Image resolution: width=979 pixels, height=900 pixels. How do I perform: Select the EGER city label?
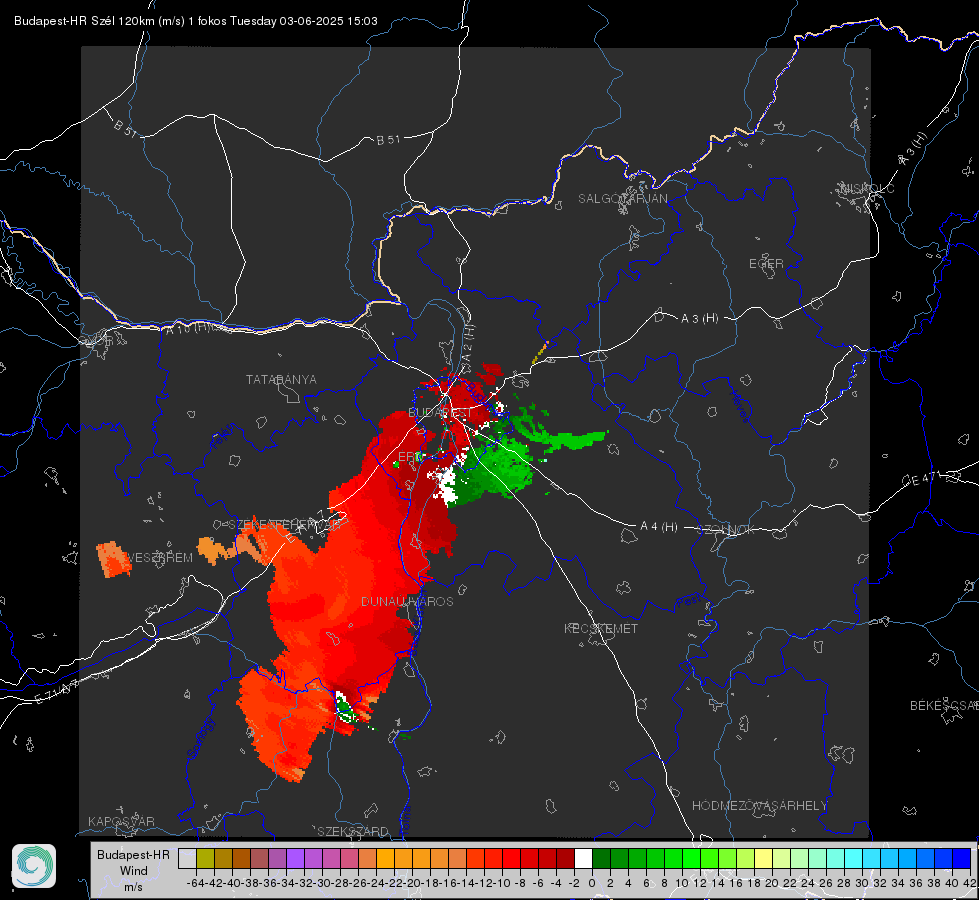(766, 264)
